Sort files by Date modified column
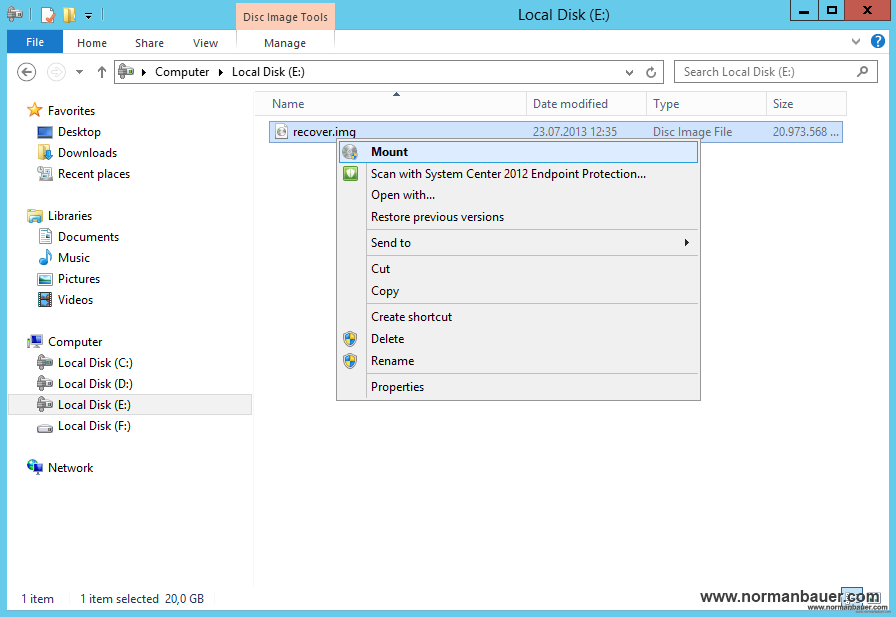896x617 pixels. tap(570, 104)
